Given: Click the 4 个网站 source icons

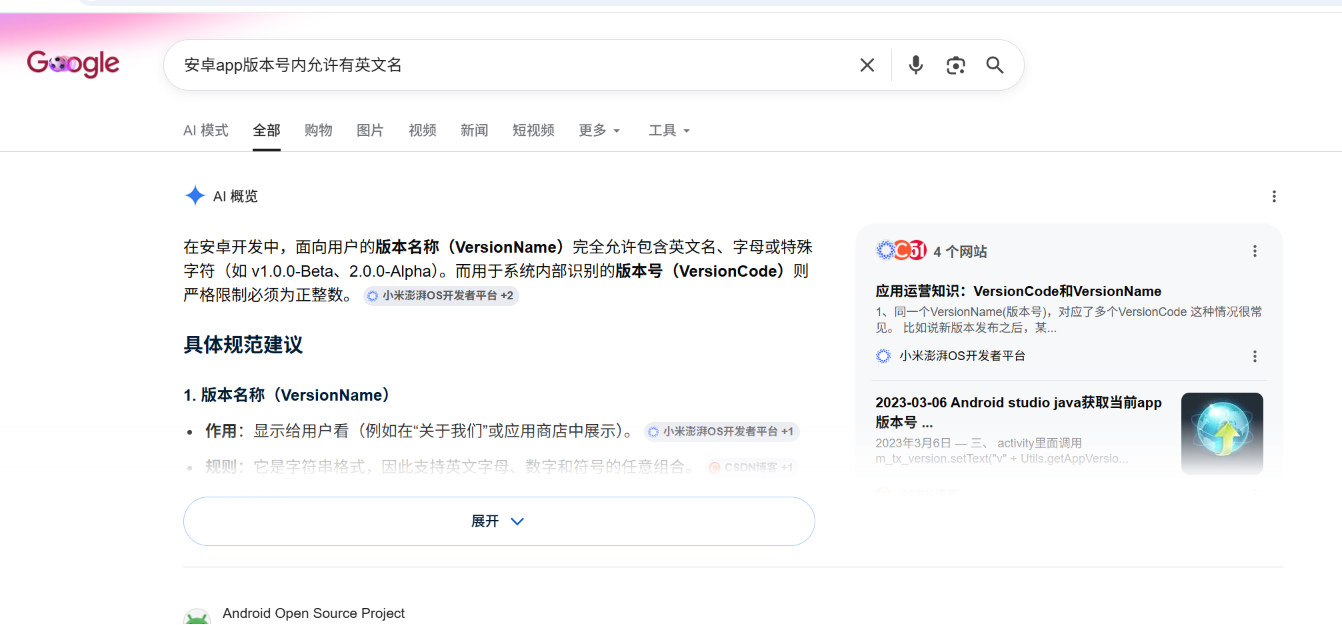Looking at the screenshot, I should tap(901, 251).
